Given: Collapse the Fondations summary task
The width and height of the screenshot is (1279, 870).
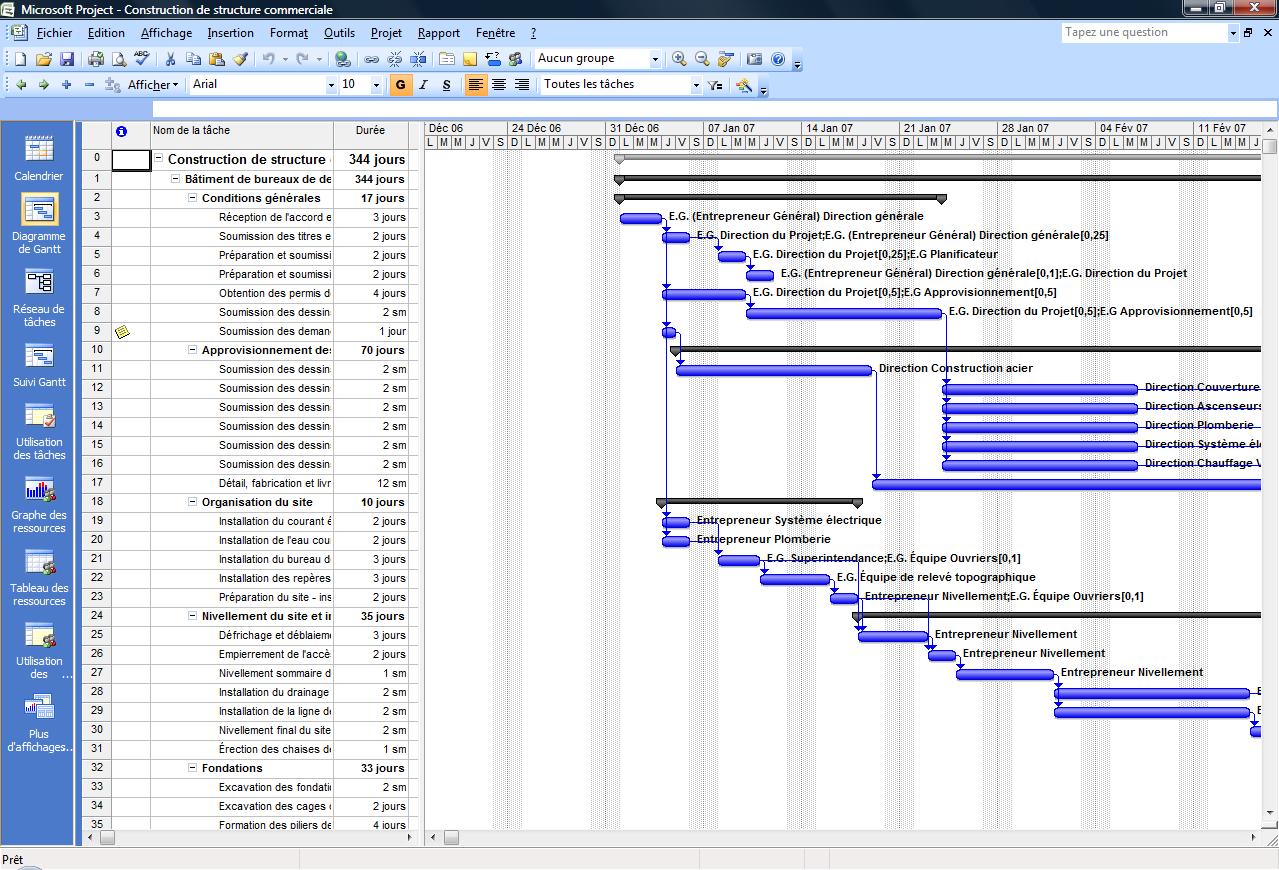Looking at the screenshot, I should 193,768.
